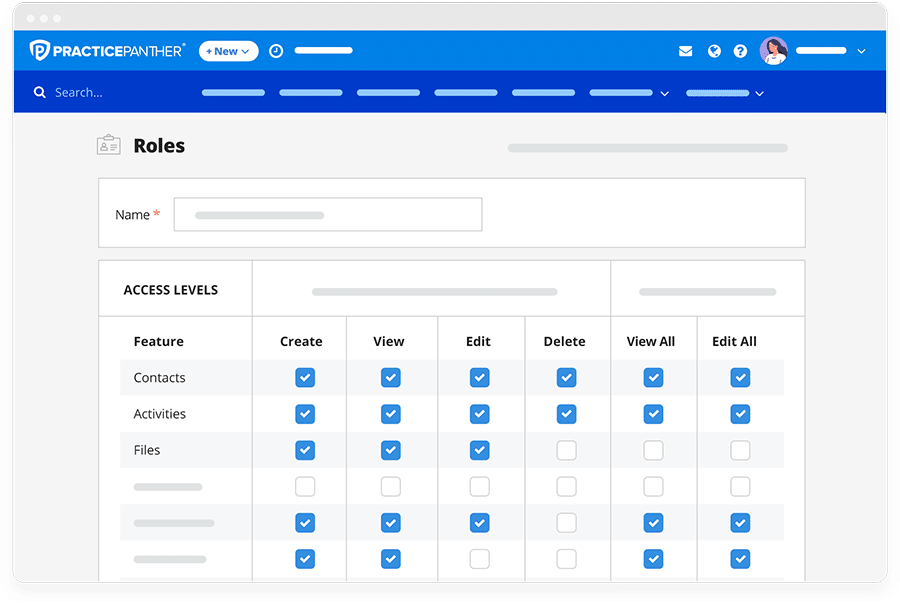Click the PracticePanther logo
The height and width of the screenshot is (606, 900).
click(x=107, y=51)
